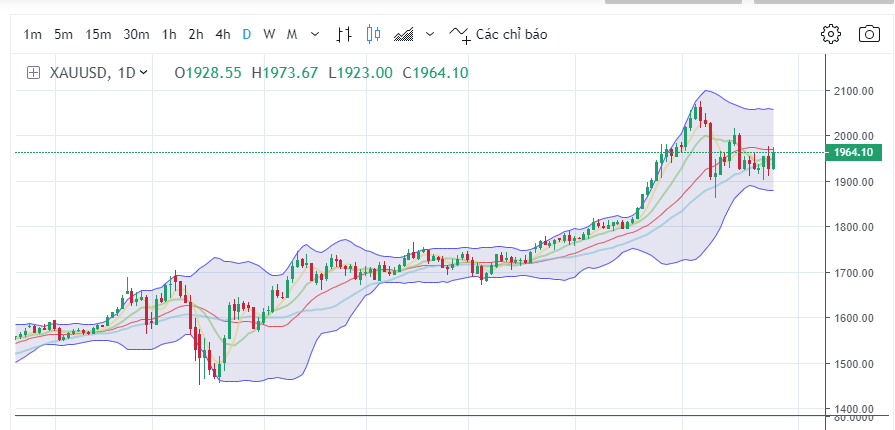
Task: Select the 4h timeframe
Action: click(x=222, y=34)
